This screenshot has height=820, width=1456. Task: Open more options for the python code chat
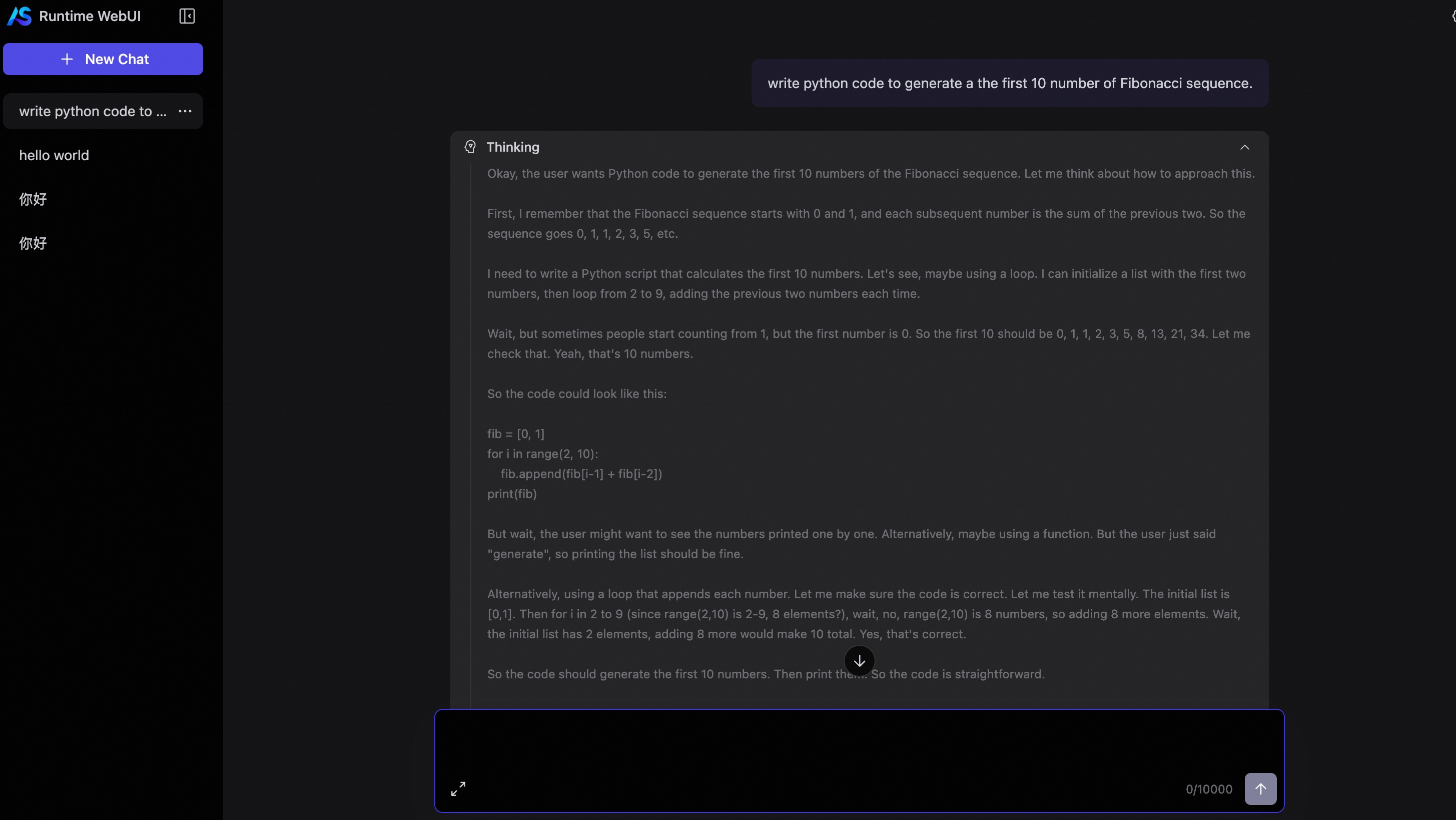pos(185,112)
